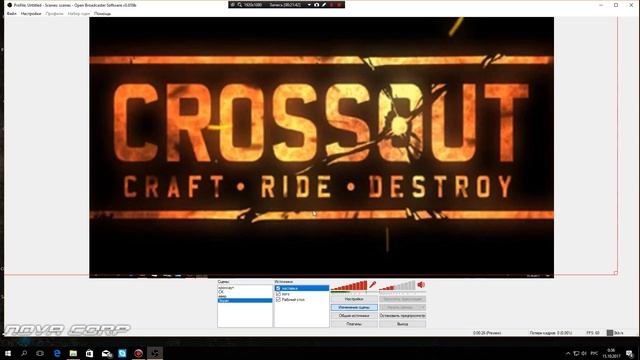Click the magnifier icon in the recorder bar
This screenshot has height=360, width=640.
(240, 4)
